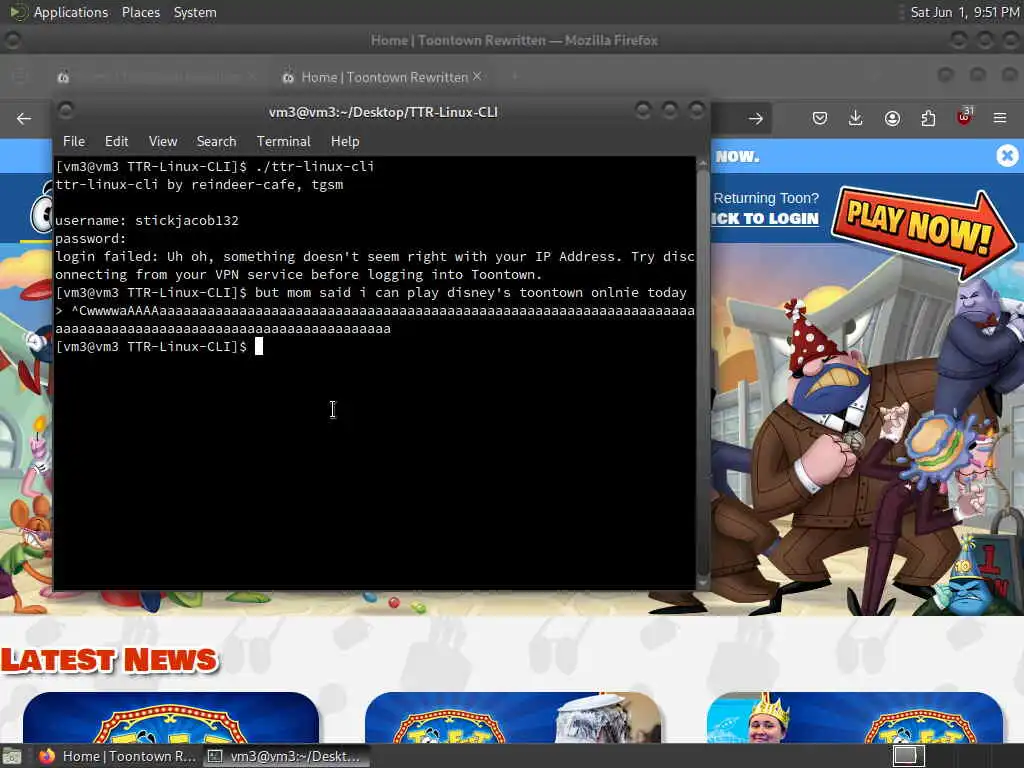Click the ./ttr-linux-cli command line
The image size is (1024, 768).
[x=215, y=167]
